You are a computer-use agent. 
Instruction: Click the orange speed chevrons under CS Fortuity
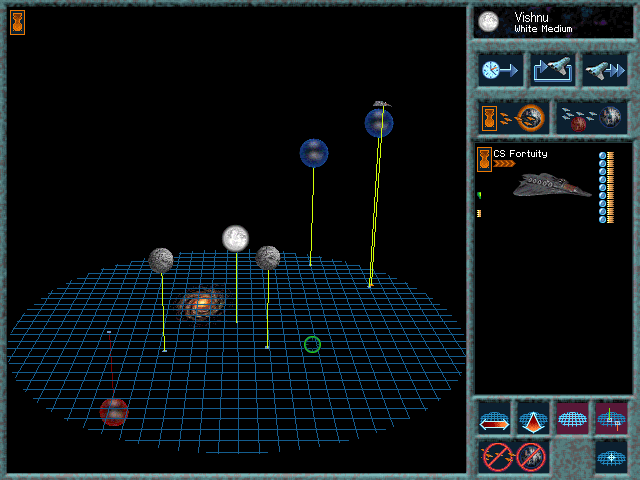(504, 164)
